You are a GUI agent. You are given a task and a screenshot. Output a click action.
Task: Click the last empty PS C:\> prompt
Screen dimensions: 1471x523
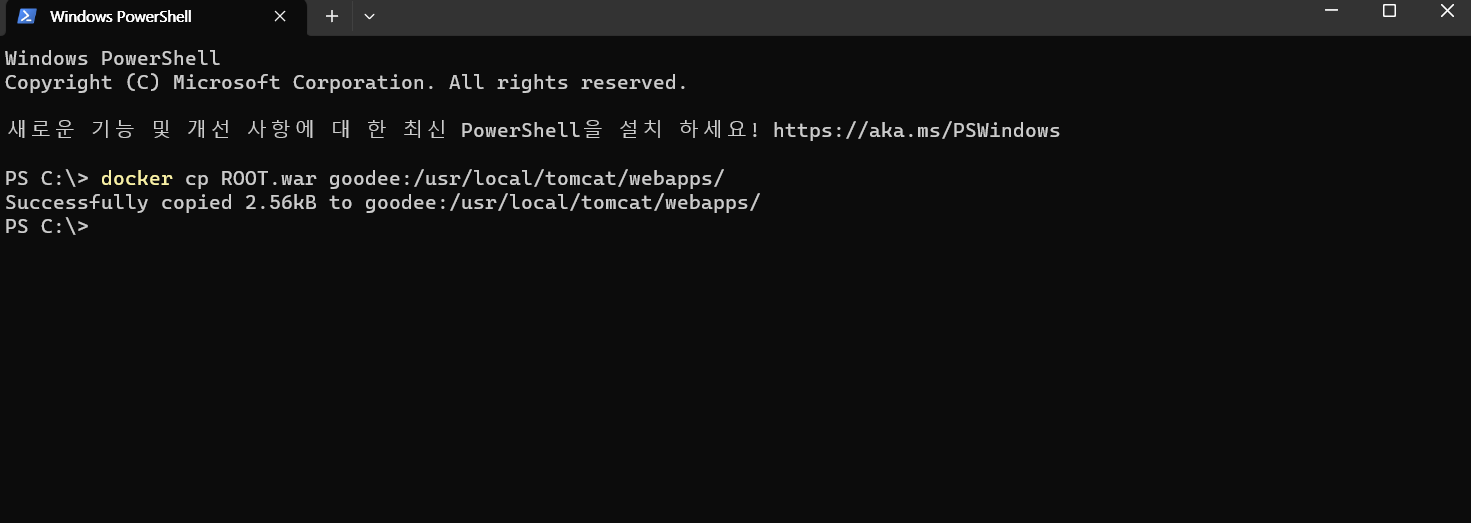tap(47, 227)
